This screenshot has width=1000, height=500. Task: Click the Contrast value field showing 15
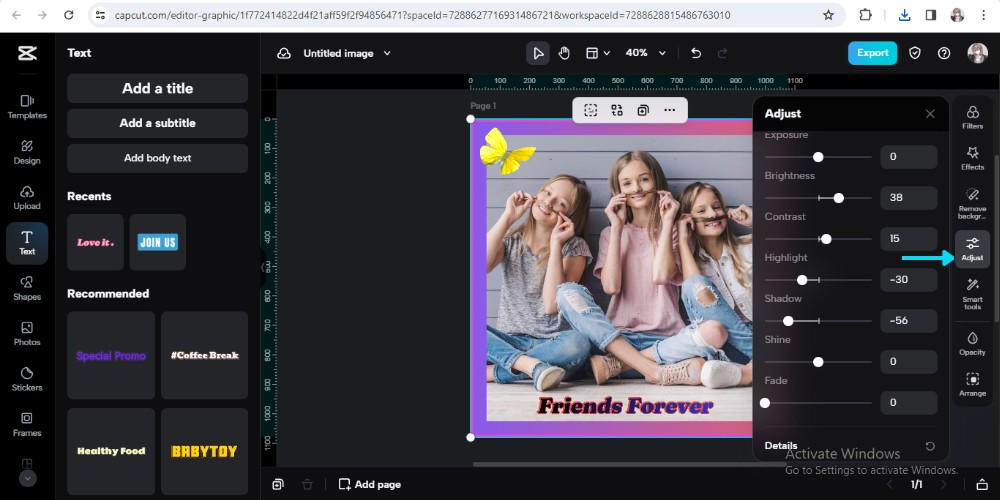pyautogui.click(x=909, y=239)
